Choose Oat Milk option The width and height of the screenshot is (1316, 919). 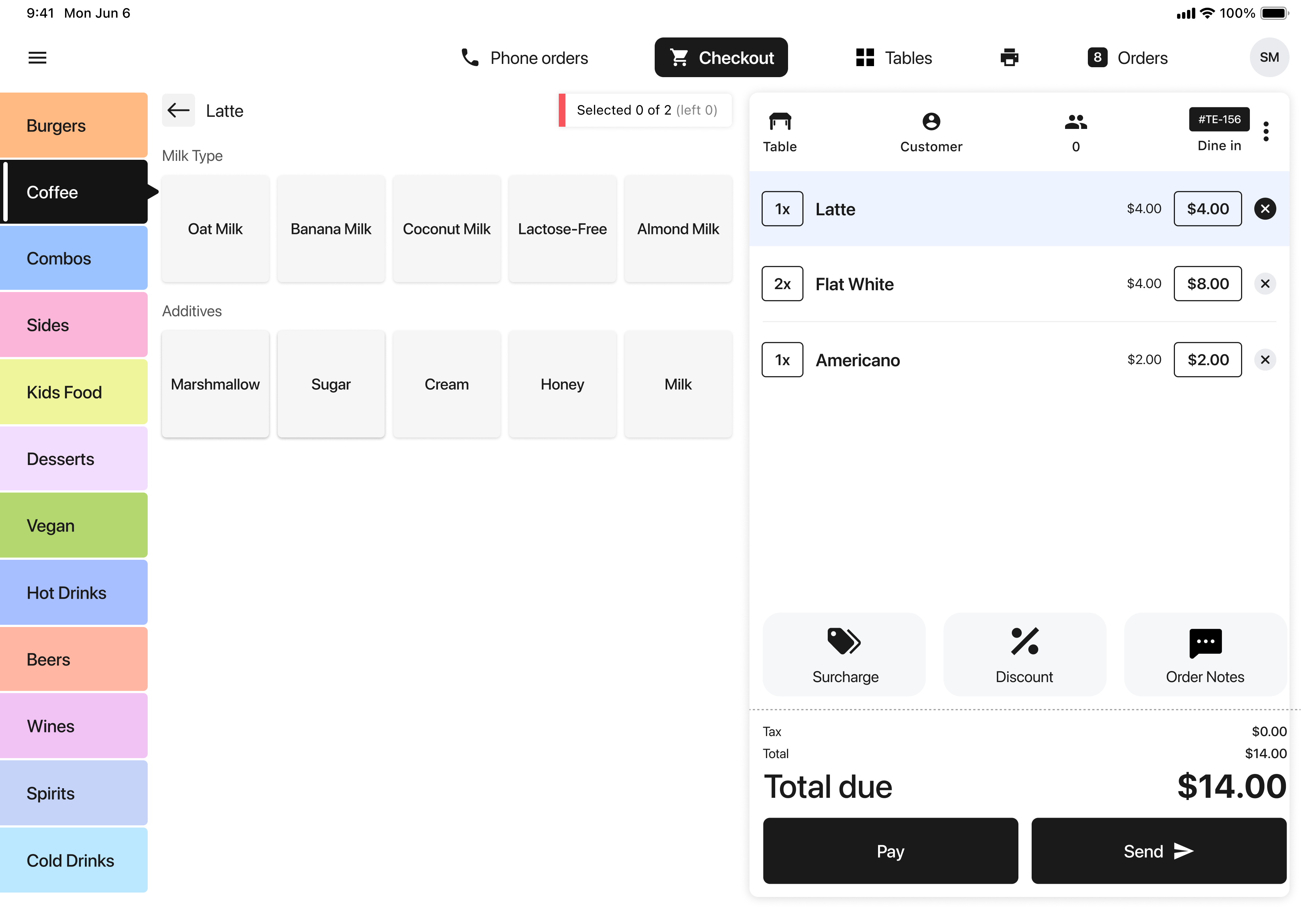click(x=216, y=228)
